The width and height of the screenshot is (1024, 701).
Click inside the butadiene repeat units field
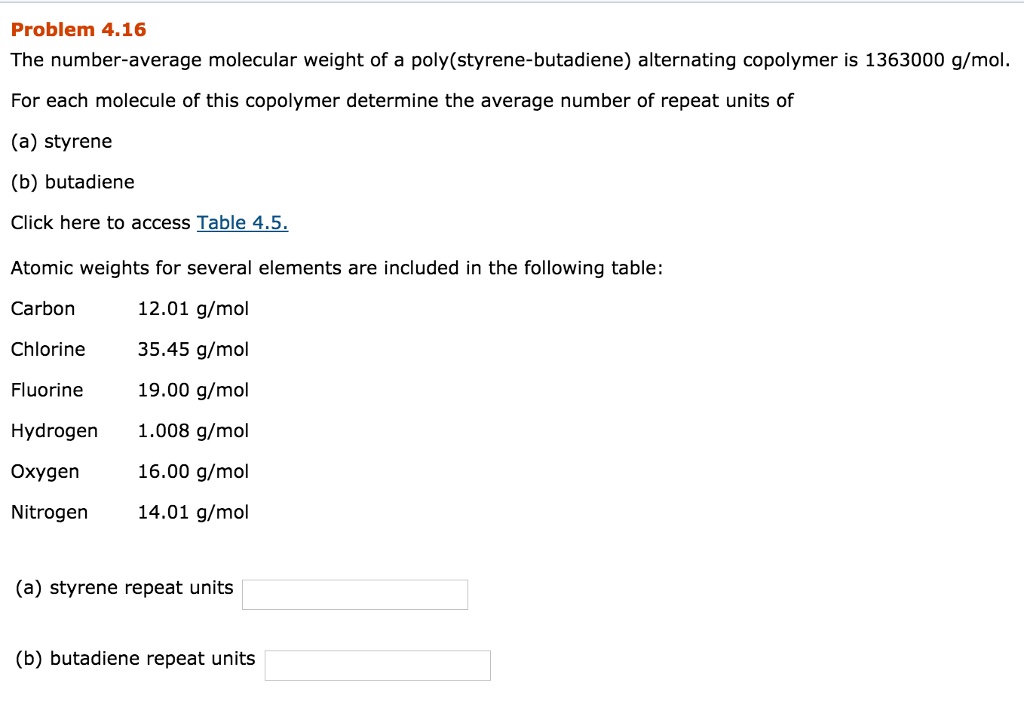point(377,665)
